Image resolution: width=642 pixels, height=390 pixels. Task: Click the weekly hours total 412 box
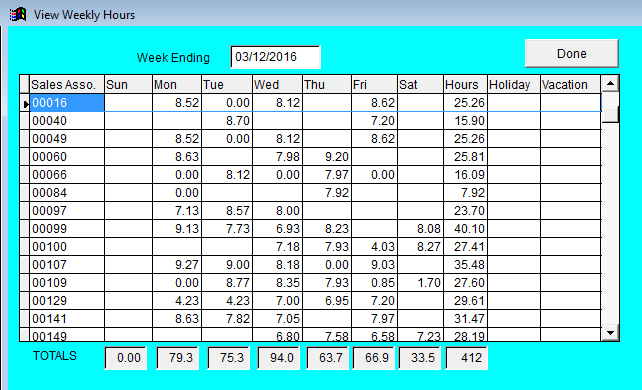tap(467, 358)
